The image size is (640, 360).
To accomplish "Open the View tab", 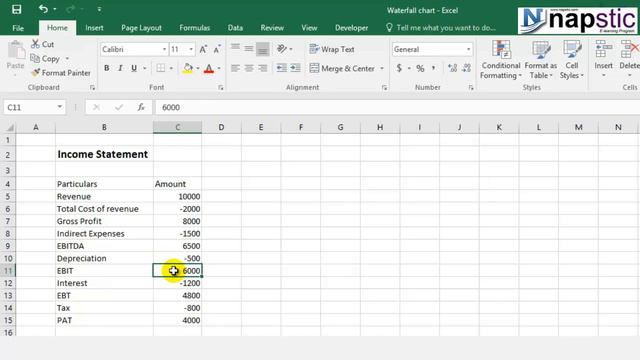I will [309, 28].
